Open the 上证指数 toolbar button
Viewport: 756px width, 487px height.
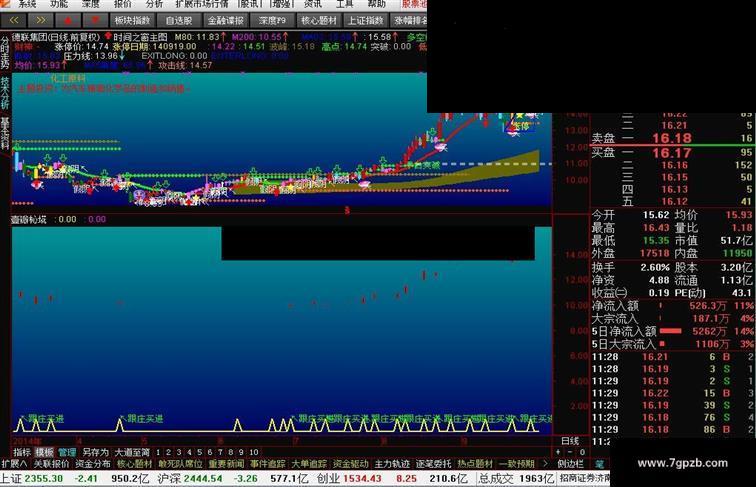[x=365, y=20]
